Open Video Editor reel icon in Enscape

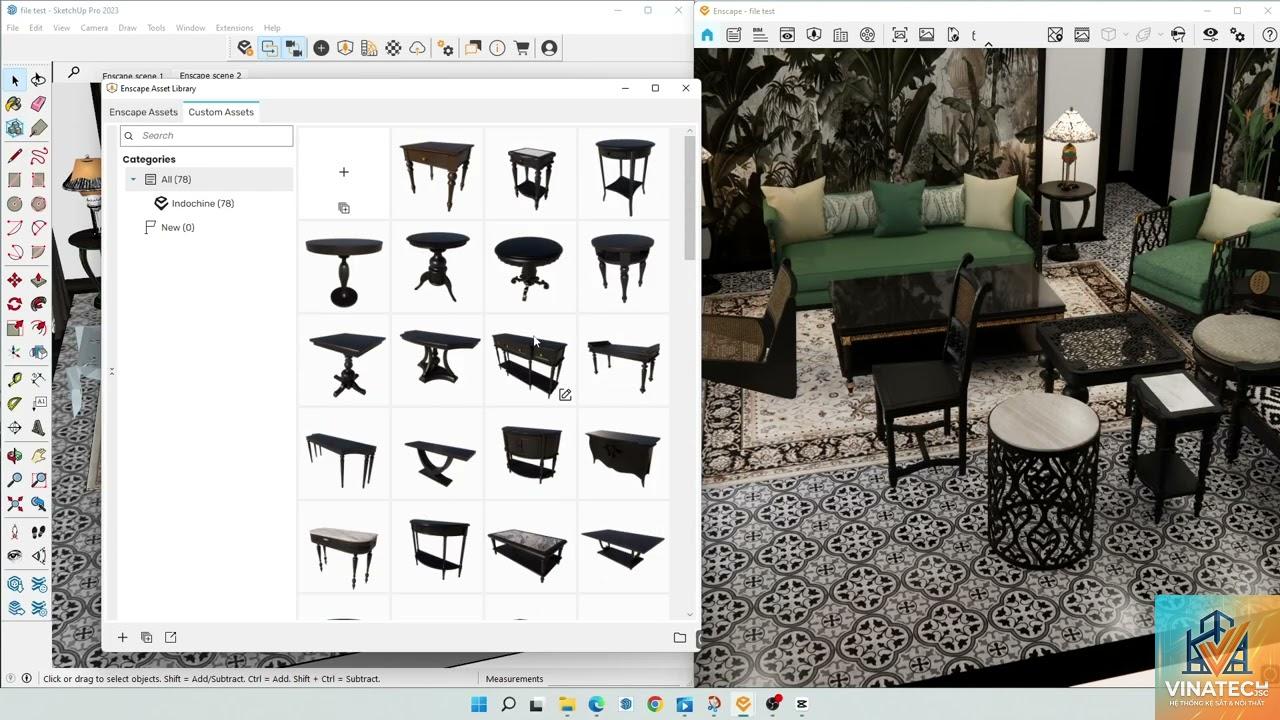(867, 35)
